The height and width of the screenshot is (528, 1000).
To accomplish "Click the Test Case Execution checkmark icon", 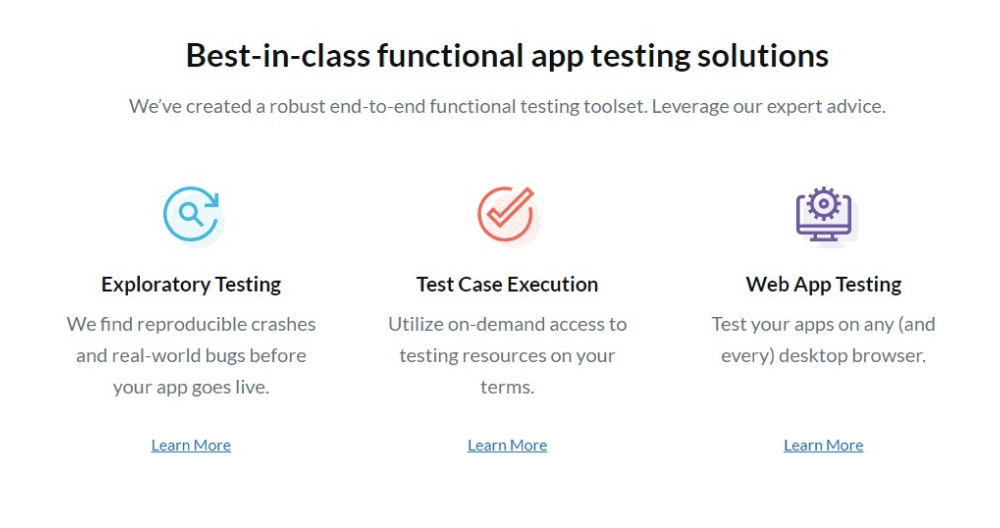I will tap(507, 214).
